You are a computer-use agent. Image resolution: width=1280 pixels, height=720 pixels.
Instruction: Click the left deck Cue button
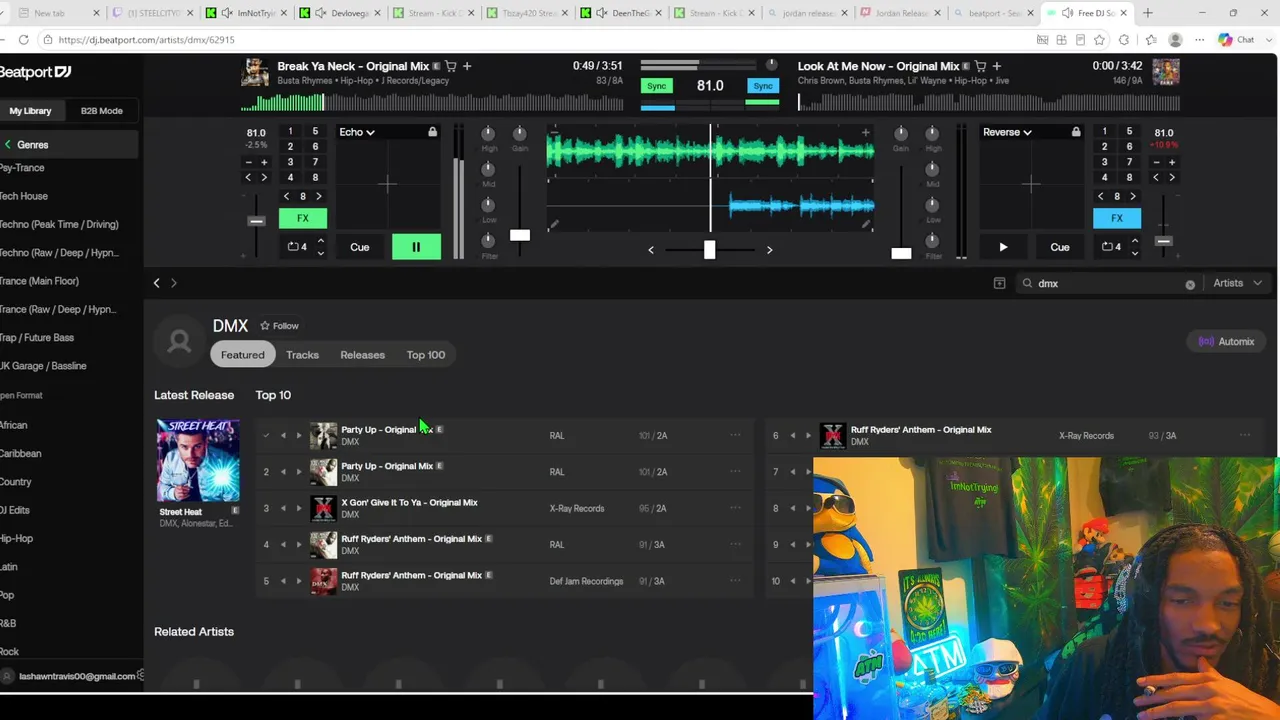click(359, 247)
